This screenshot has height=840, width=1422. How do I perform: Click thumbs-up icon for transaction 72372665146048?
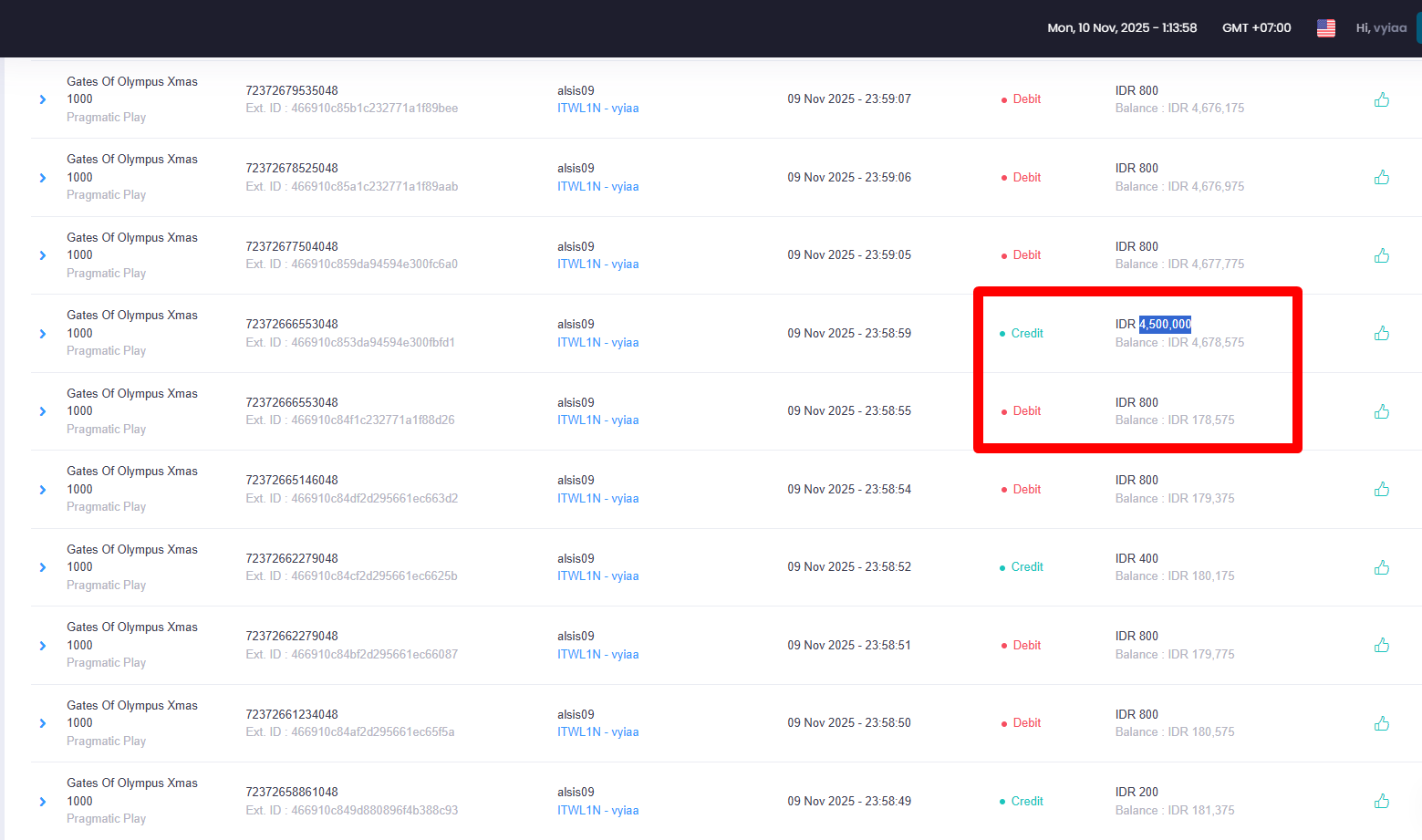1382,489
